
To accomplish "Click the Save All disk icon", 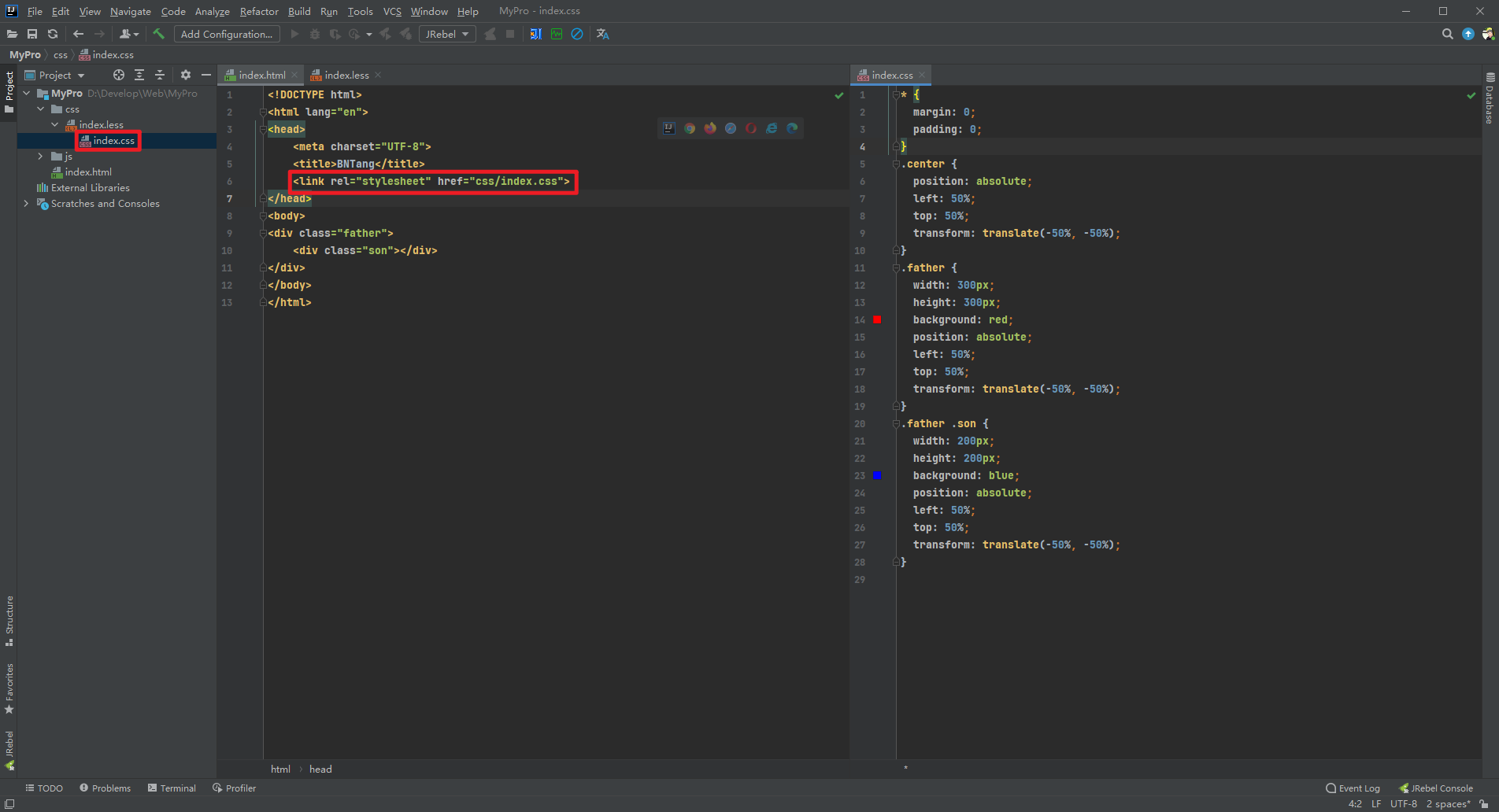I will click(32, 34).
